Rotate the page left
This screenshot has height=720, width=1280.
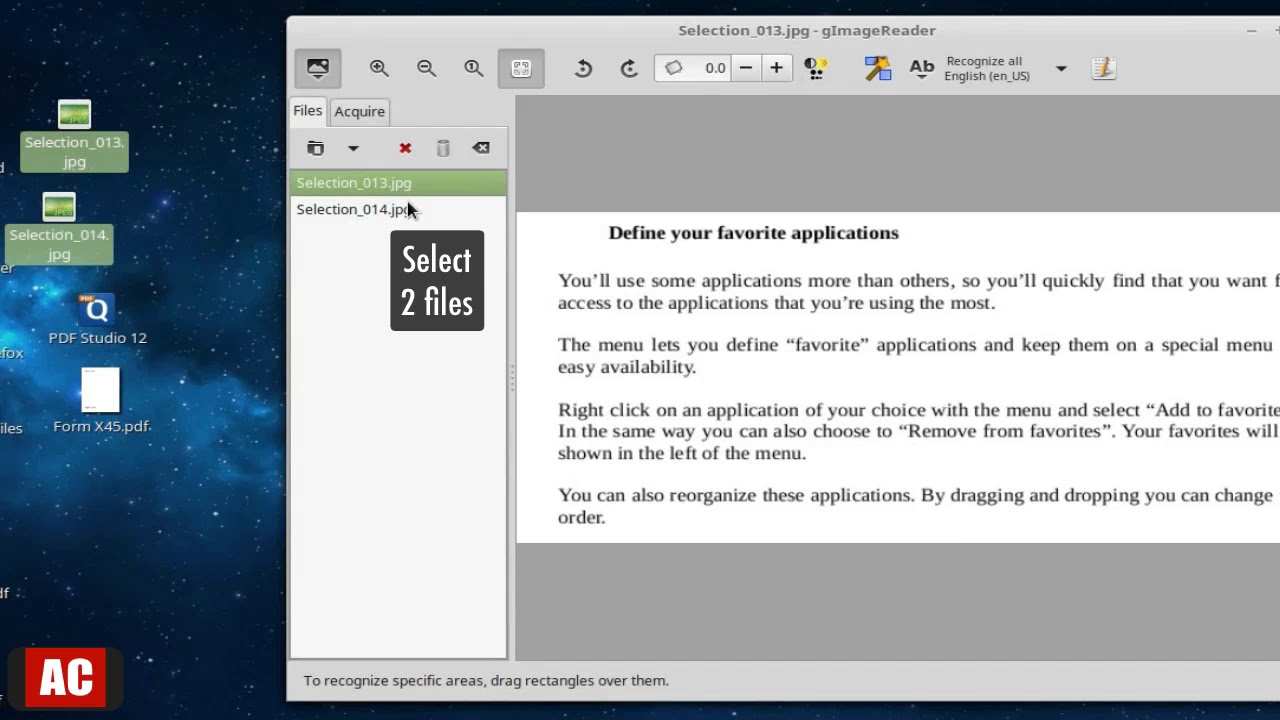pos(583,68)
